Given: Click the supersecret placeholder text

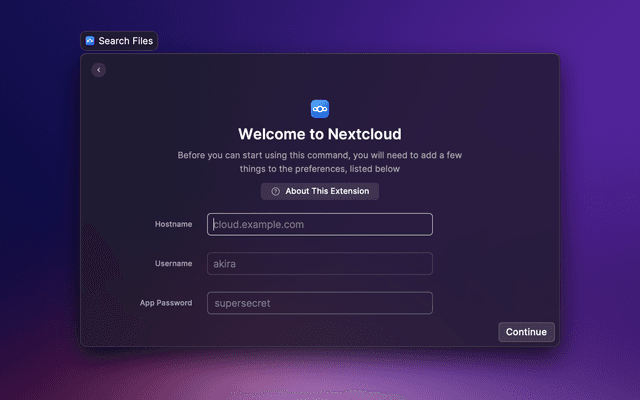Looking at the screenshot, I should [x=242, y=303].
